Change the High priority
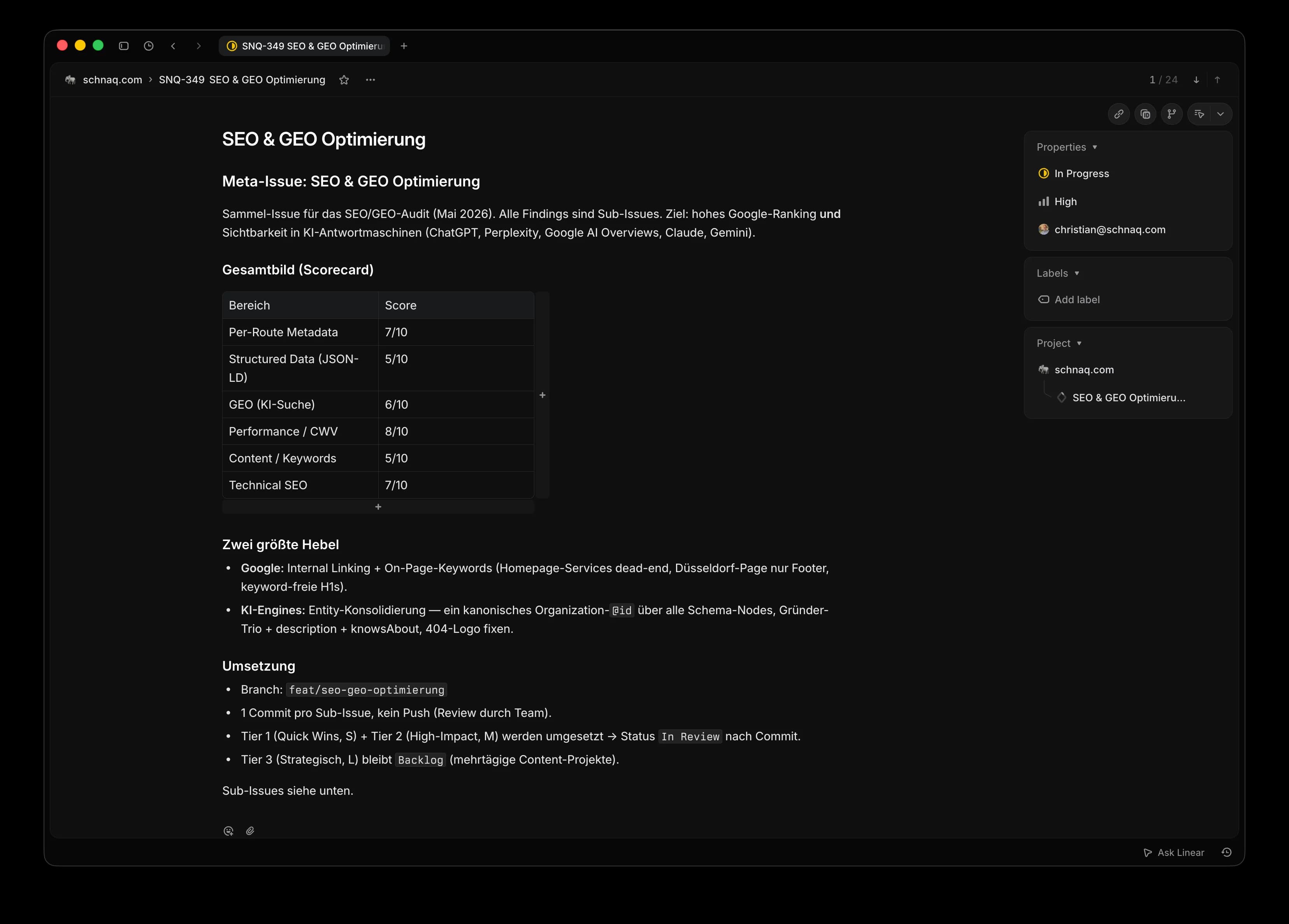1289x924 pixels. click(1057, 202)
